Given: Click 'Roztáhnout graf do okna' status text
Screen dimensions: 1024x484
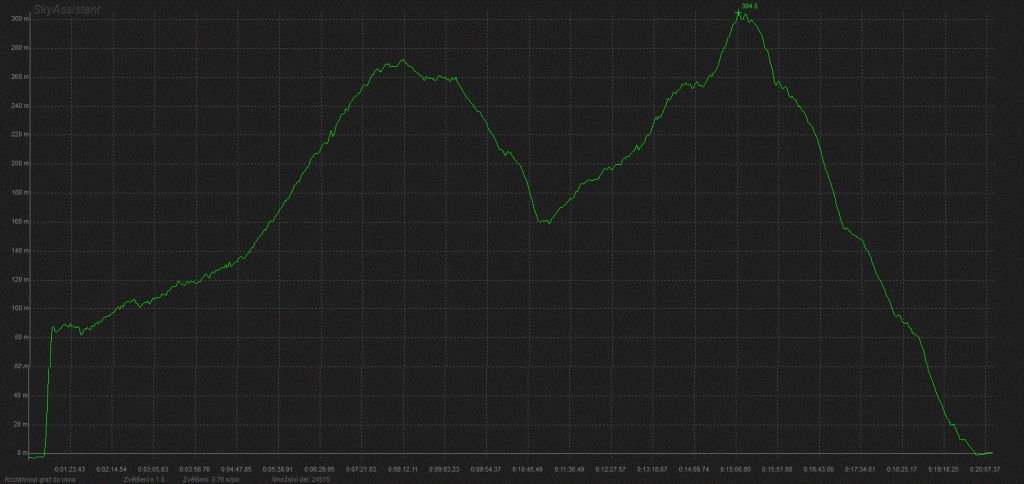Looking at the screenshot, I should (x=38, y=479).
